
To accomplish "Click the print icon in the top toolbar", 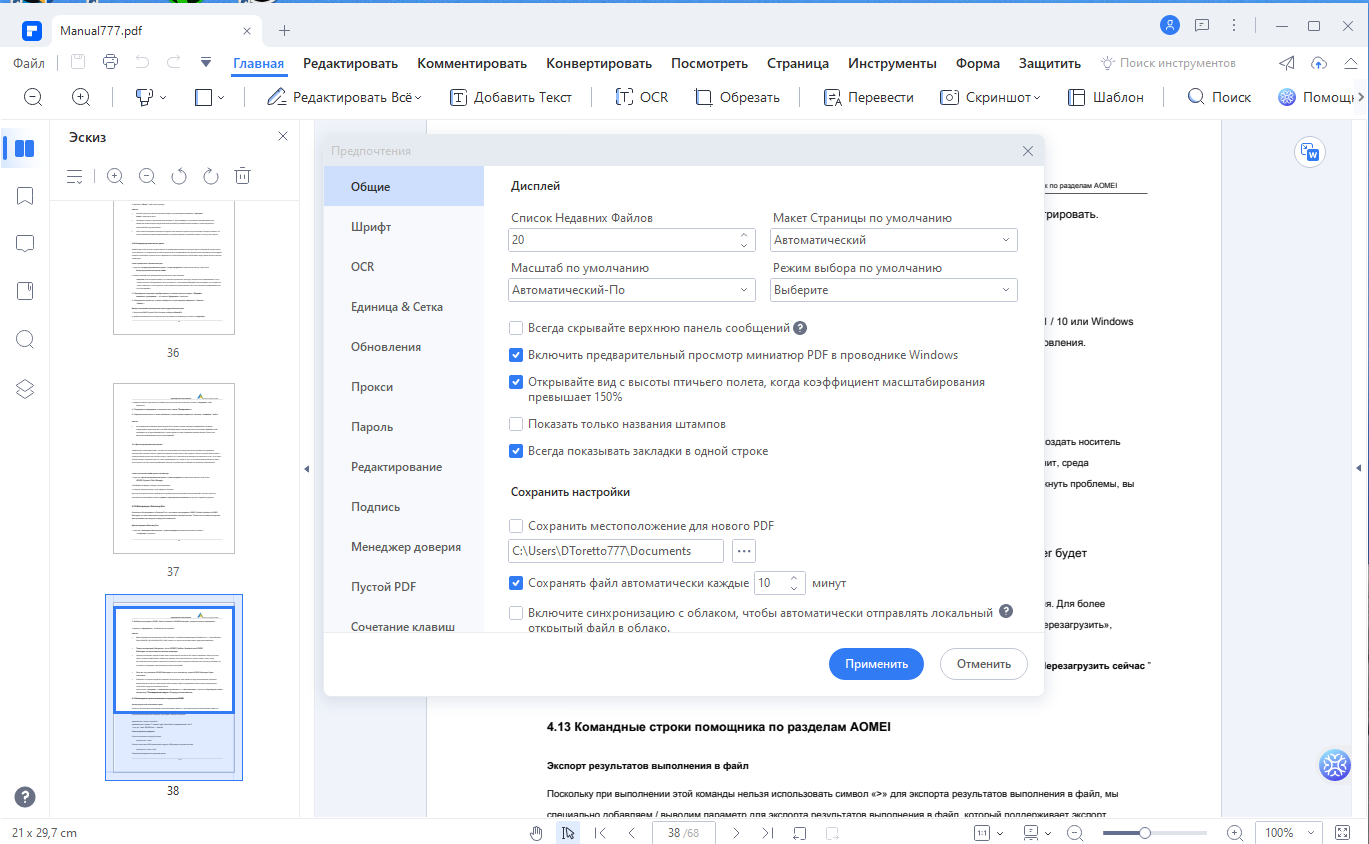I will tap(110, 62).
